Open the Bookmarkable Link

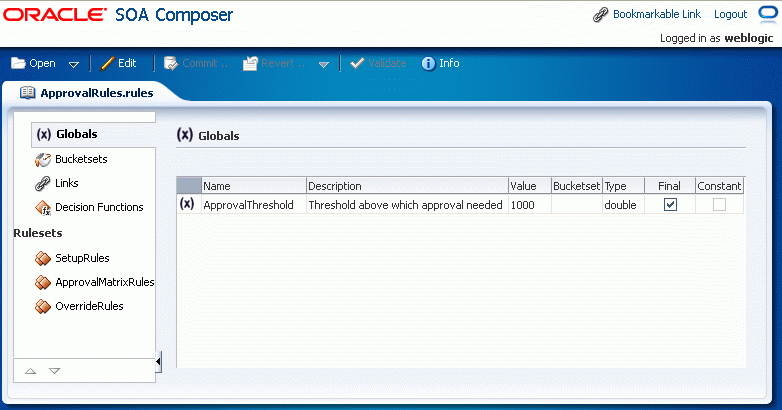(x=657, y=14)
